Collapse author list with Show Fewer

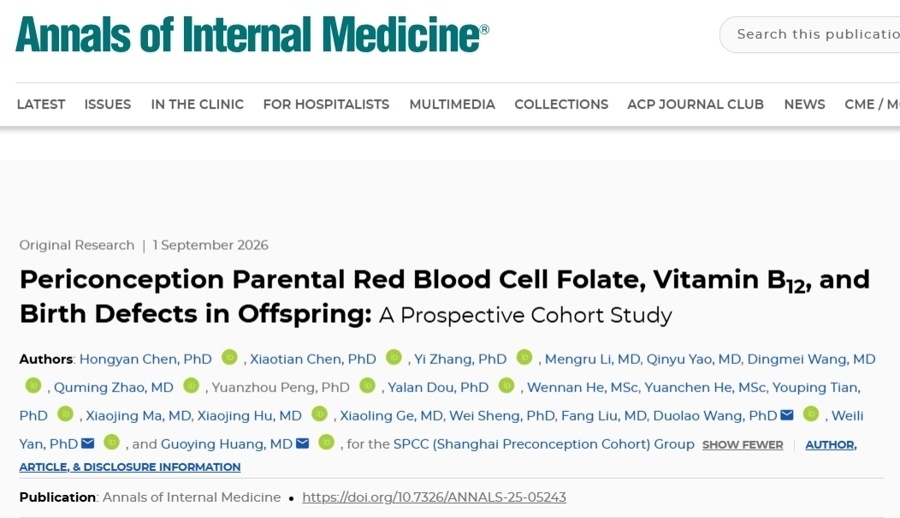pos(742,445)
